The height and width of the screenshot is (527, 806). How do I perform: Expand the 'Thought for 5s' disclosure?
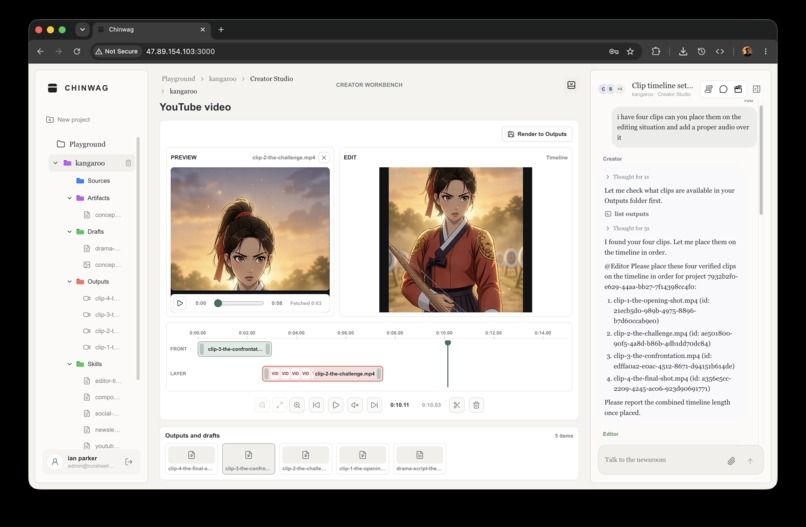click(627, 228)
